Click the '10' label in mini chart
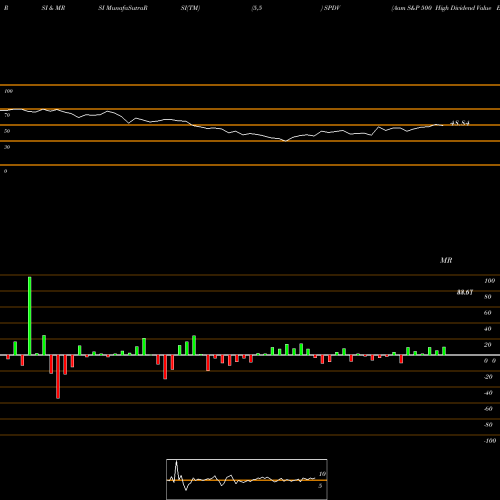Image resolution: width=500 pixels, height=500 pixels. [322, 474]
